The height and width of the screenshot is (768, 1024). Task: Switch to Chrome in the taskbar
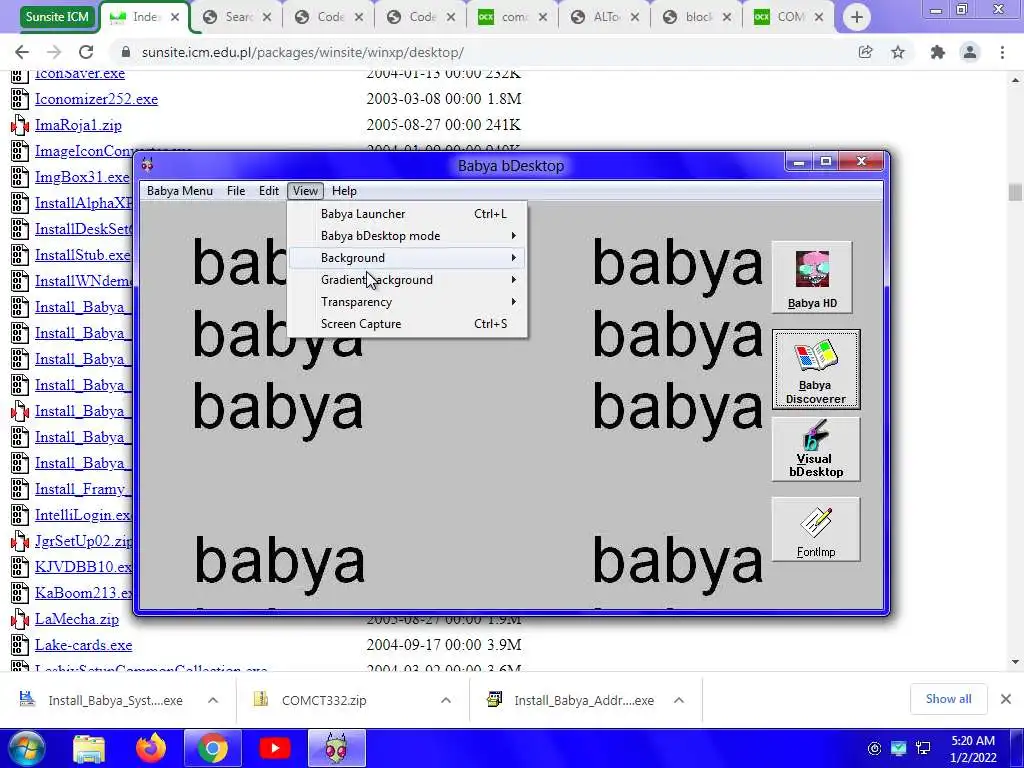(212, 748)
